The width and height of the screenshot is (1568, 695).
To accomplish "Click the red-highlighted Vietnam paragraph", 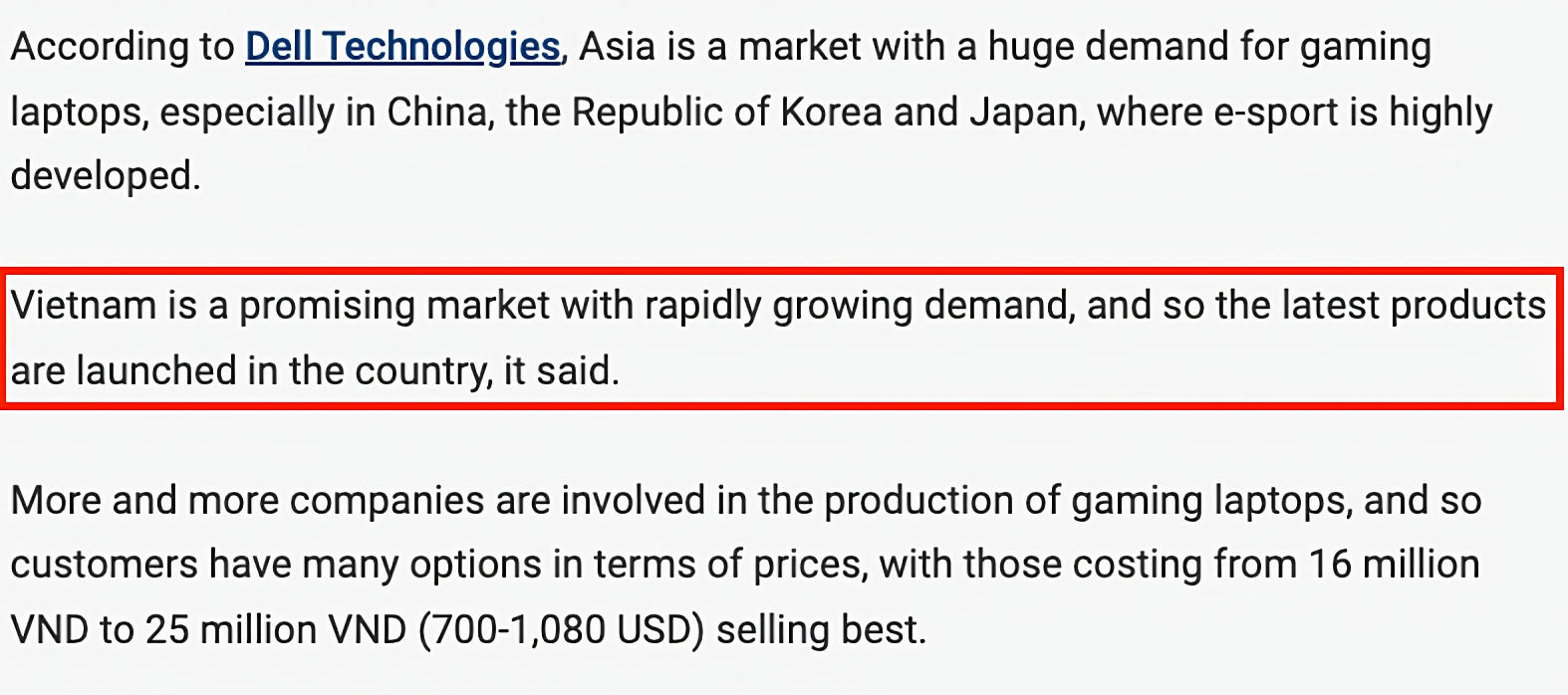I will [x=782, y=338].
